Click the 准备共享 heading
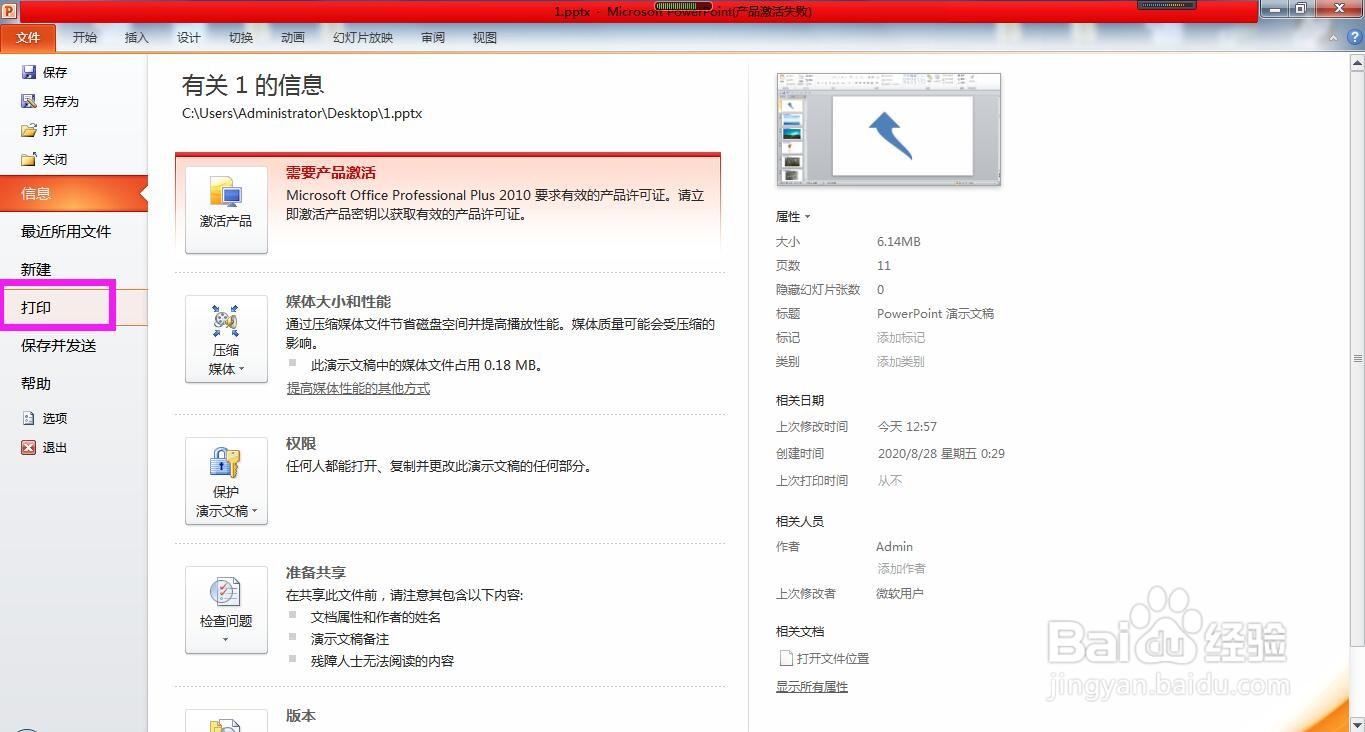This screenshot has width=1365, height=732. click(316, 573)
